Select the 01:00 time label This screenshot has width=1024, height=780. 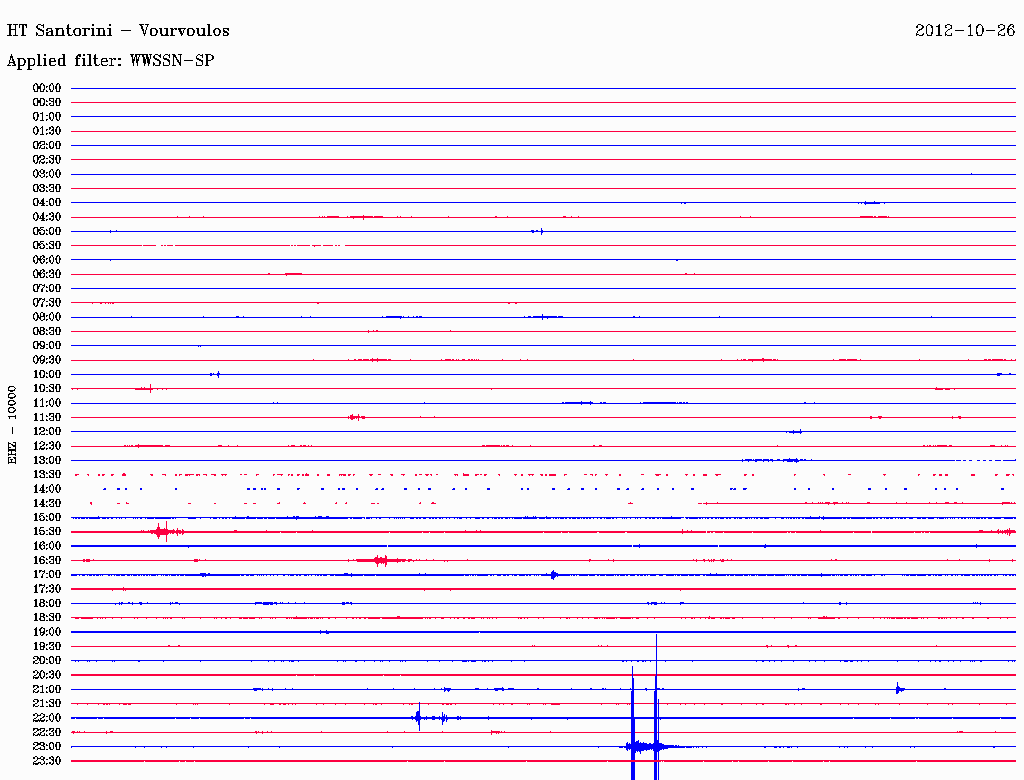click(x=47, y=117)
